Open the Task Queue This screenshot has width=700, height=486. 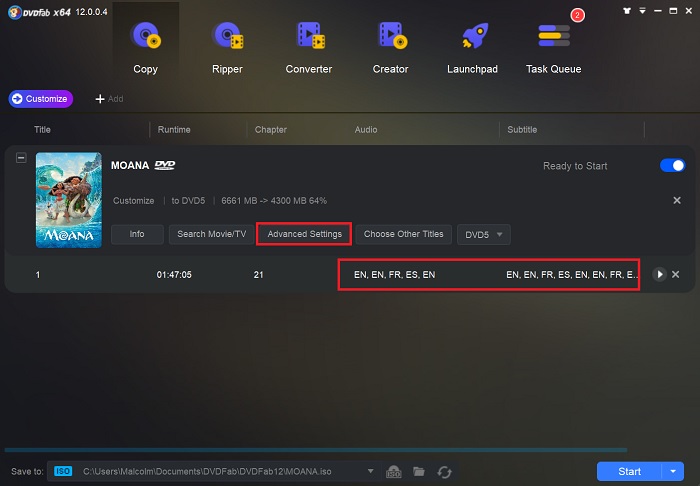click(x=554, y=47)
